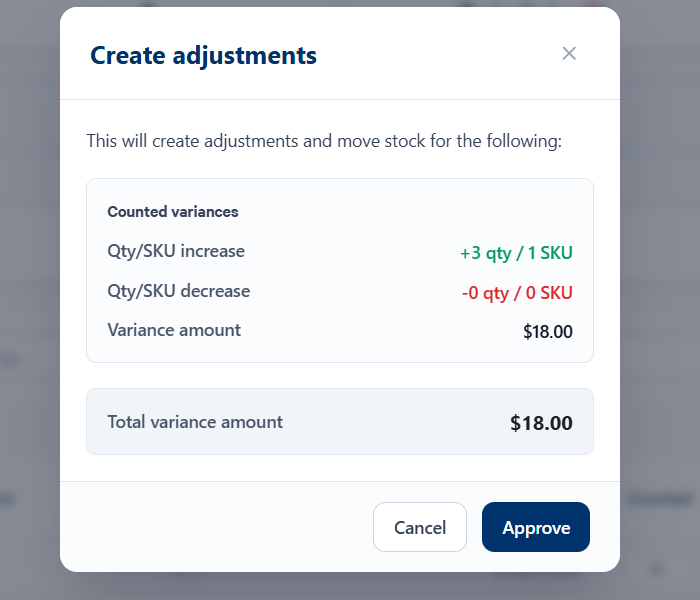Approve the stock adjustments

click(536, 527)
